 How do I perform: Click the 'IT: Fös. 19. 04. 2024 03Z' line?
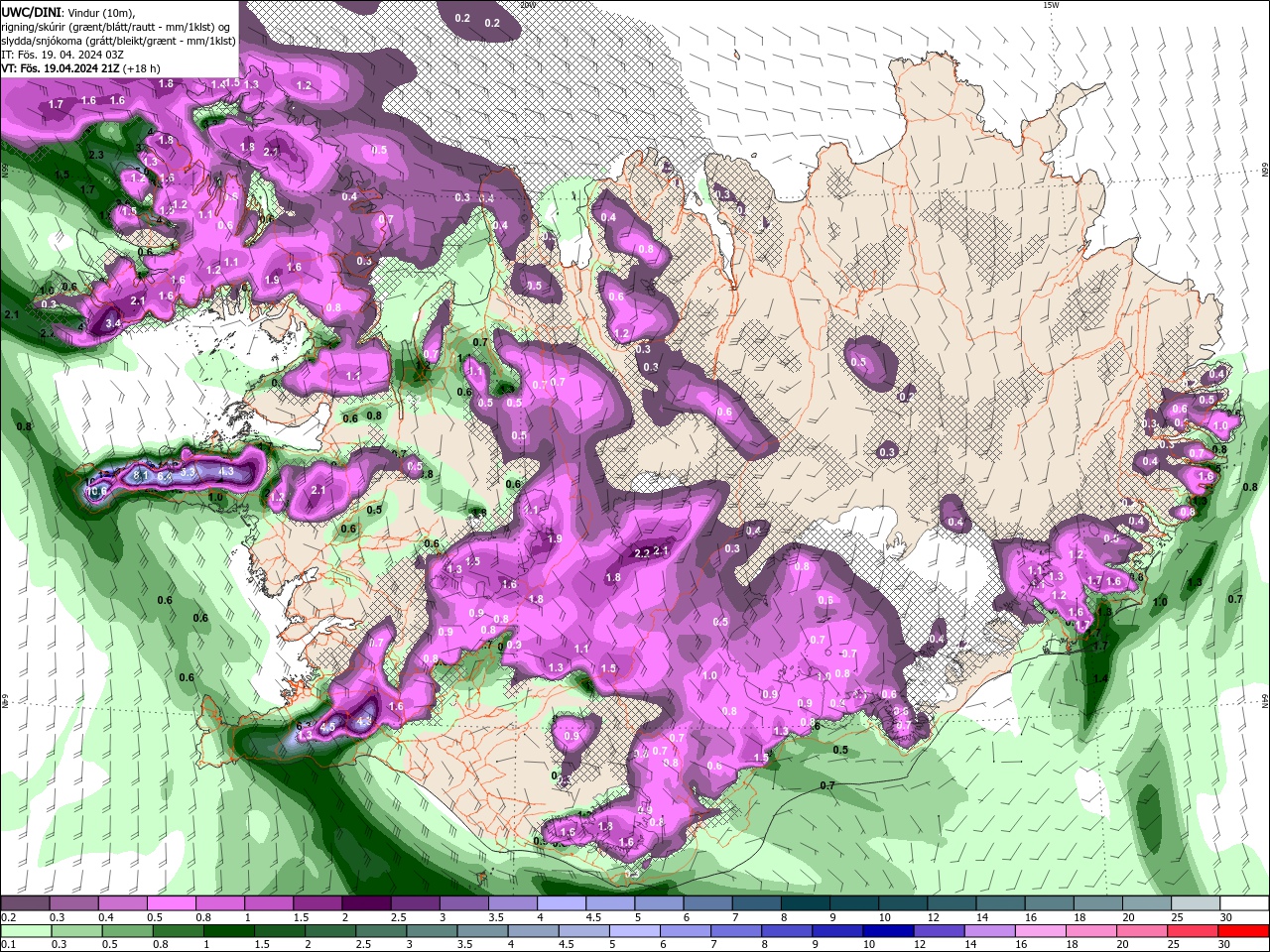(63, 55)
